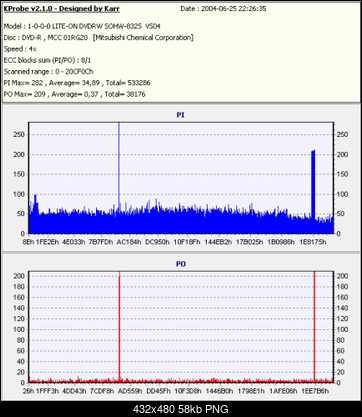Screen dimensions: 362x417
Task: Click the PI Max= 282 statistics line
Action: (x=77, y=83)
